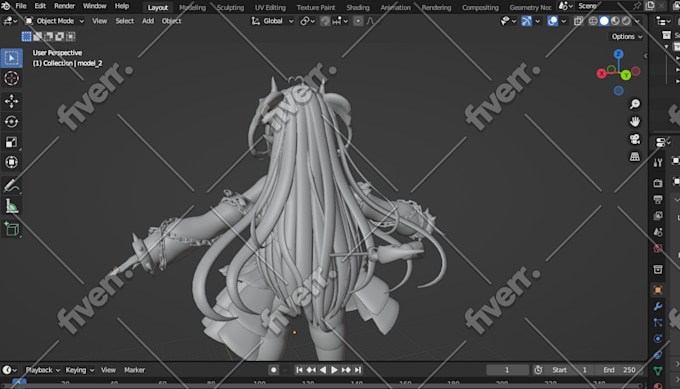This screenshot has width=680, height=389.
Task: Open gizmo settings dropdown arrow
Action: 538,21
